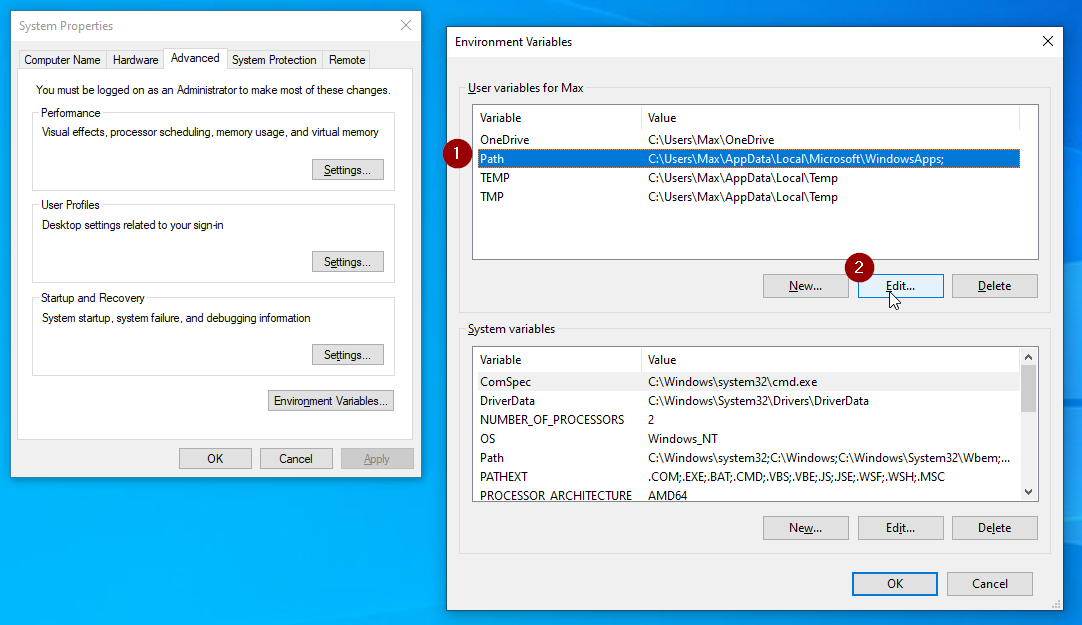The width and height of the screenshot is (1082, 625).
Task: Open Startup and Recovery Settings
Action: [x=347, y=355]
